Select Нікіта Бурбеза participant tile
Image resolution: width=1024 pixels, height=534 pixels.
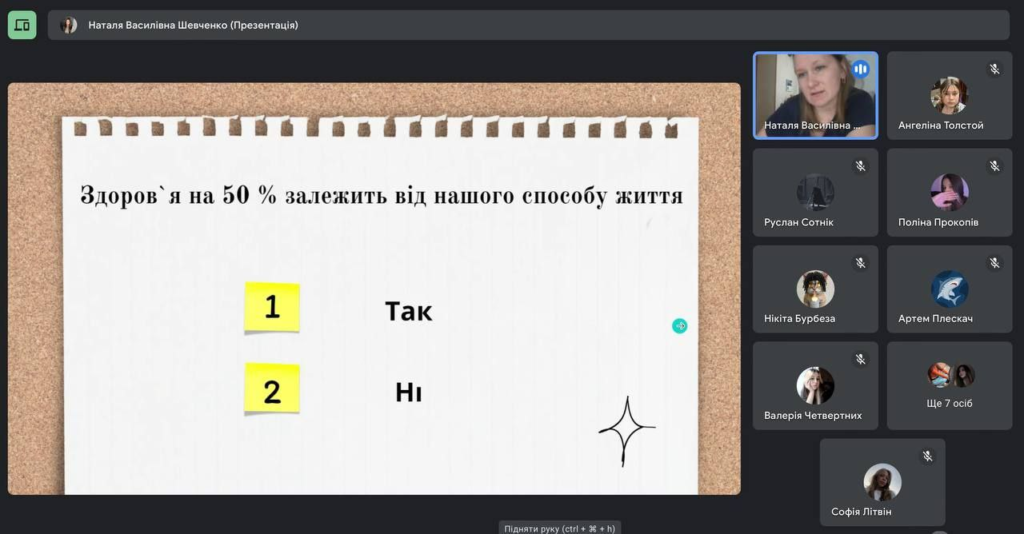pos(816,289)
